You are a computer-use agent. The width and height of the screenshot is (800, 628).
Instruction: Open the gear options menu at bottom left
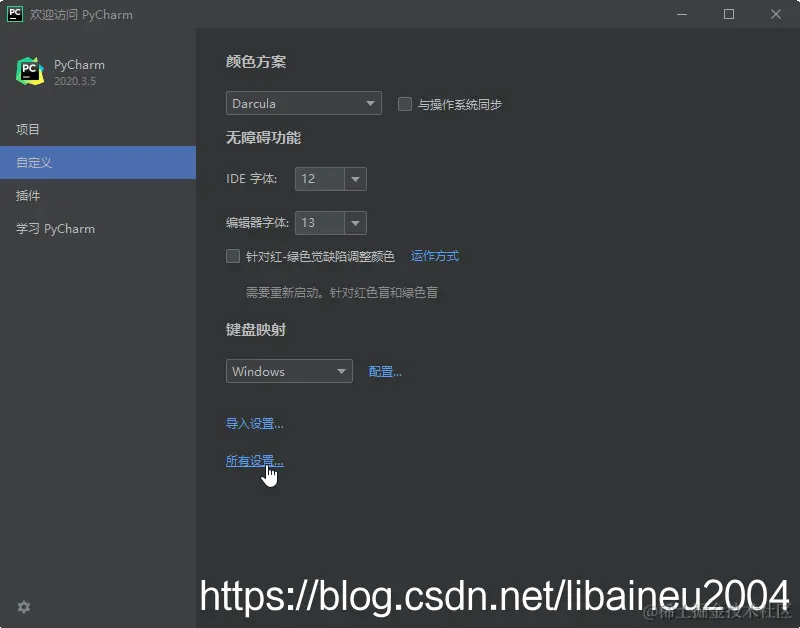23,607
